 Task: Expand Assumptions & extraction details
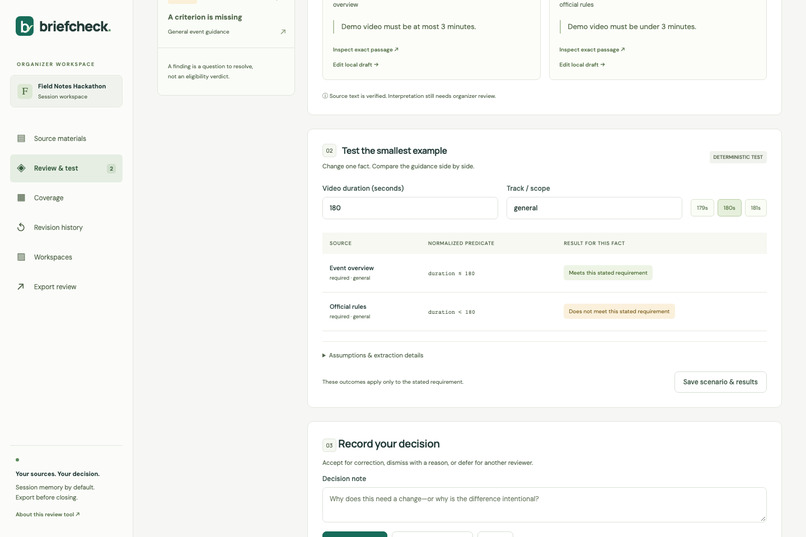[x=373, y=355]
